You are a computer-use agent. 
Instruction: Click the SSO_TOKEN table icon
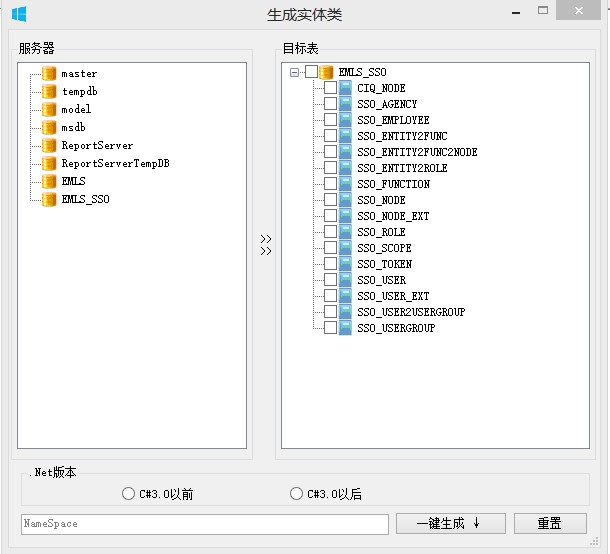point(345,264)
